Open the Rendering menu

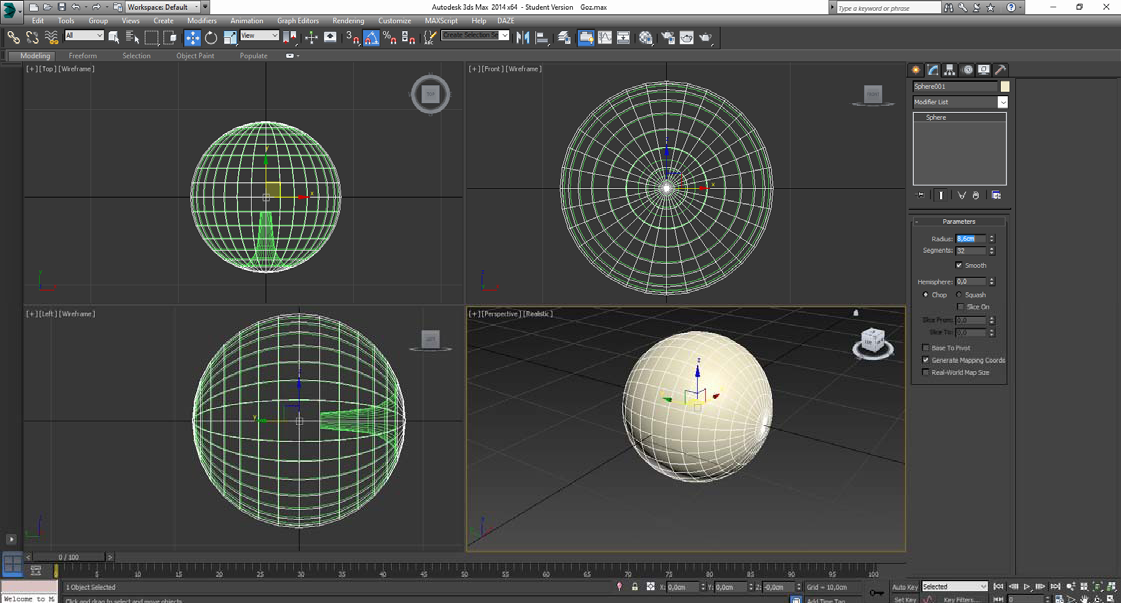coord(348,20)
